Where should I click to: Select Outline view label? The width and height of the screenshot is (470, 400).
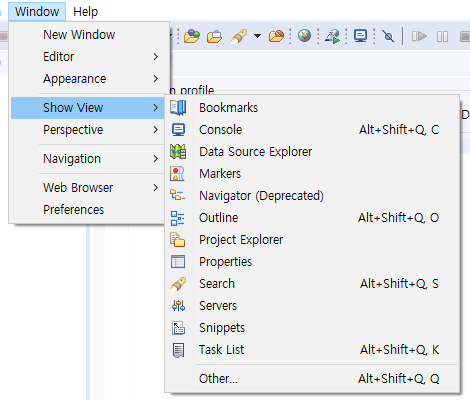[x=219, y=218]
